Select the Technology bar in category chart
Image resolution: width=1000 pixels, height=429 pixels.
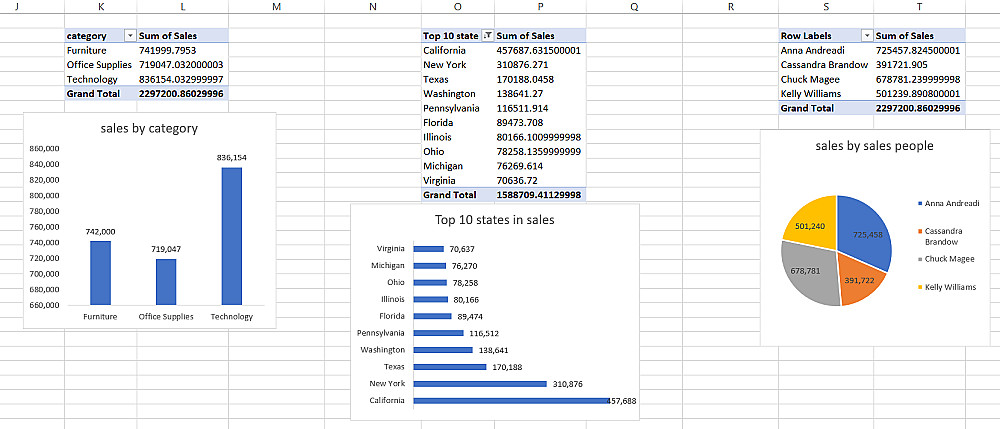click(231, 236)
